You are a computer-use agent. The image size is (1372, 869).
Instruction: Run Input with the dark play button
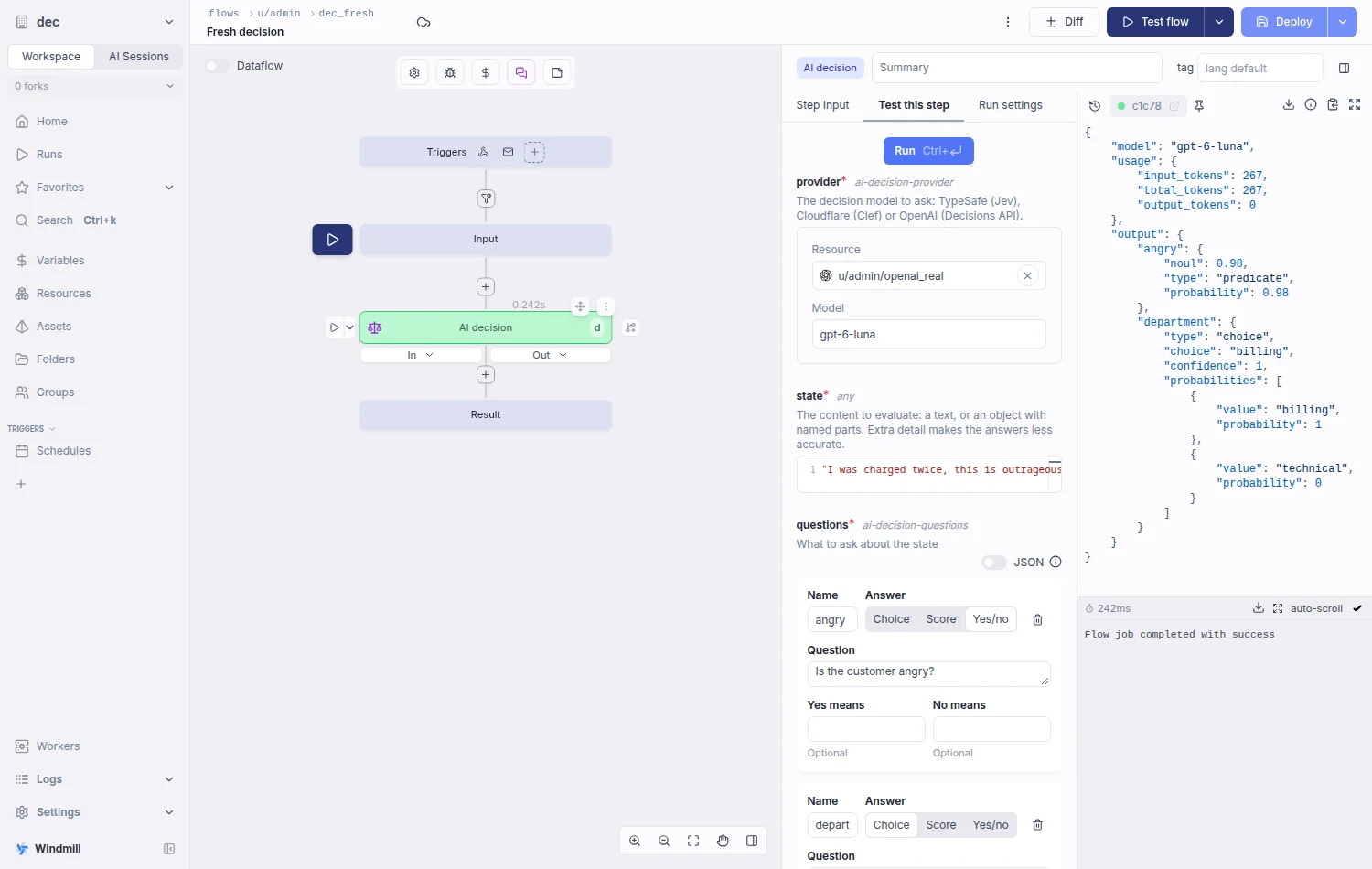coord(332,240)
